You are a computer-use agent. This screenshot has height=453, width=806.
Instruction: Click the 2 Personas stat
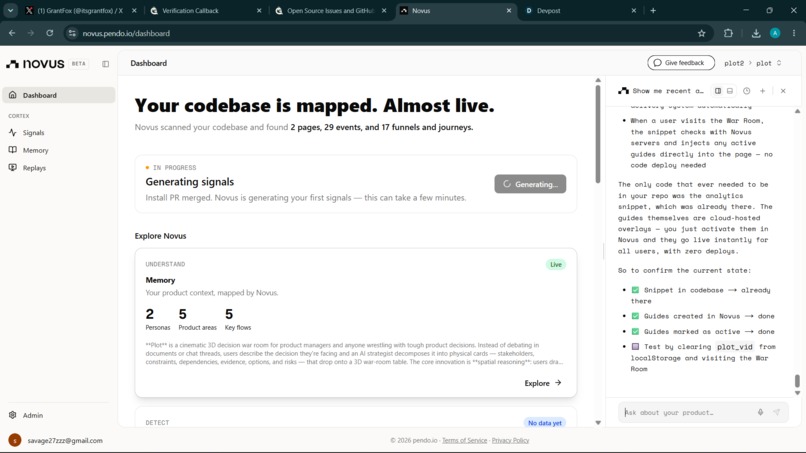157,319
